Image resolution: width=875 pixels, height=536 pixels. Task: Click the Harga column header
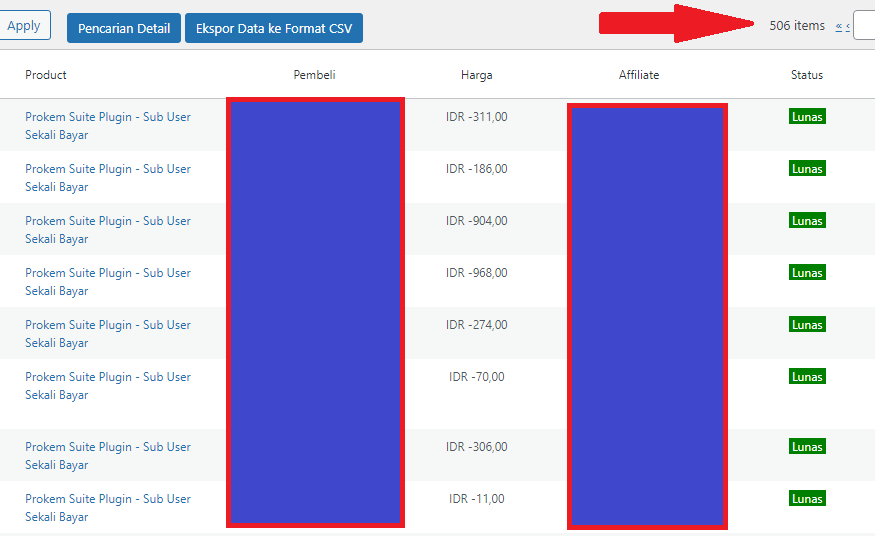[476, 75]
